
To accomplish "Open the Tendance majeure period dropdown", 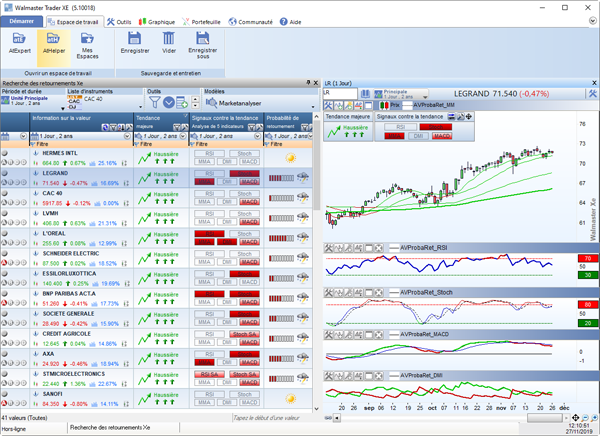I will pyautogui.click(x=183, y=136).
